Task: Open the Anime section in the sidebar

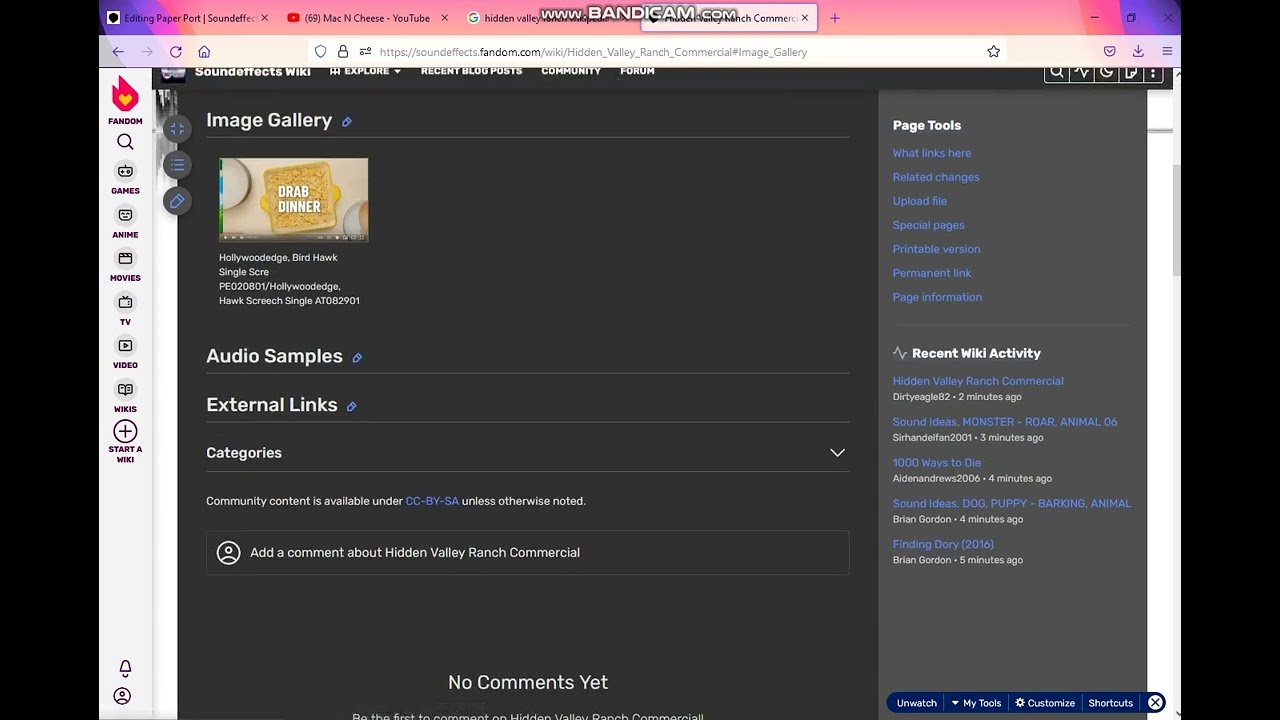Action: [125, 222]
